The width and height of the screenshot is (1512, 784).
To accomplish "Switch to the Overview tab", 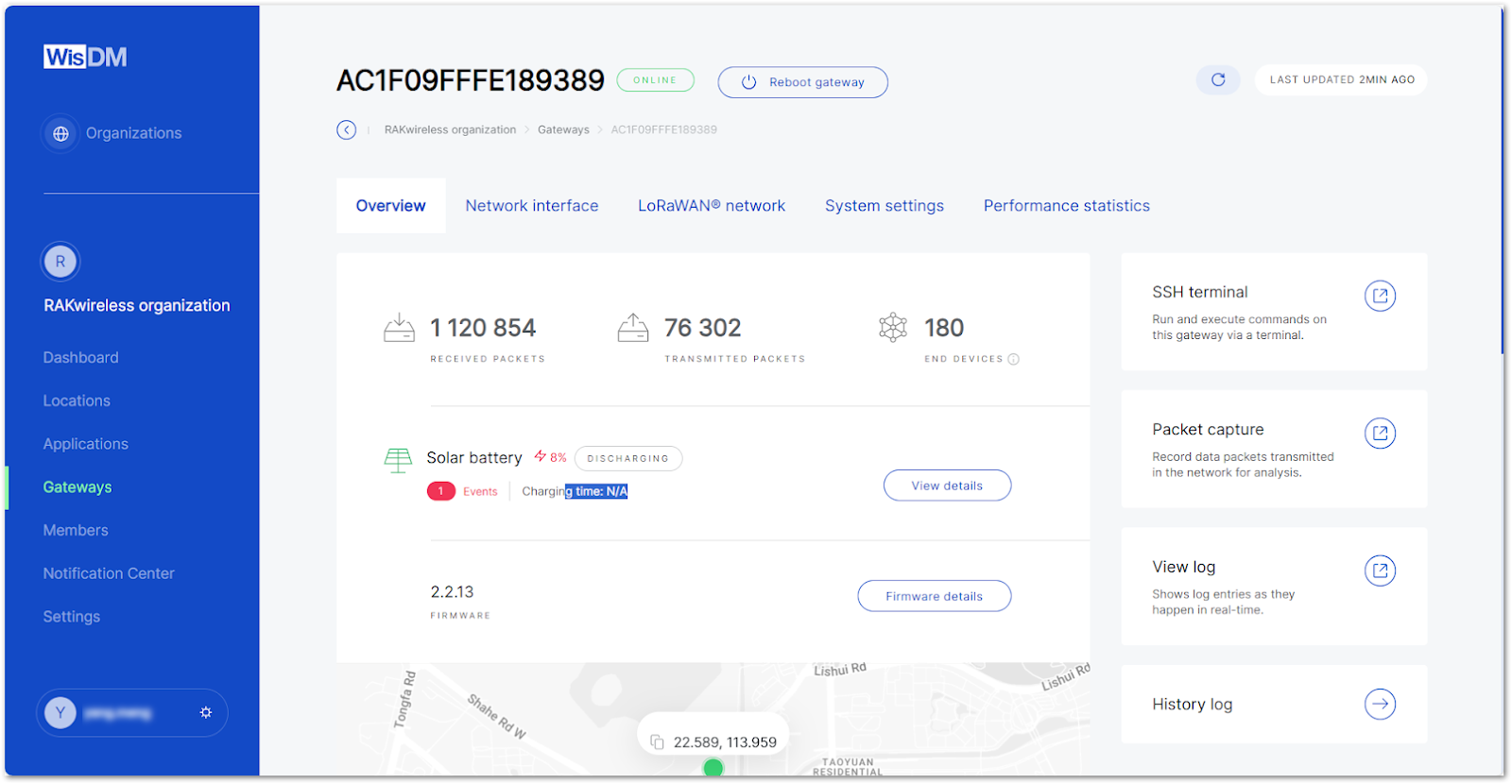I will [390, 206].
